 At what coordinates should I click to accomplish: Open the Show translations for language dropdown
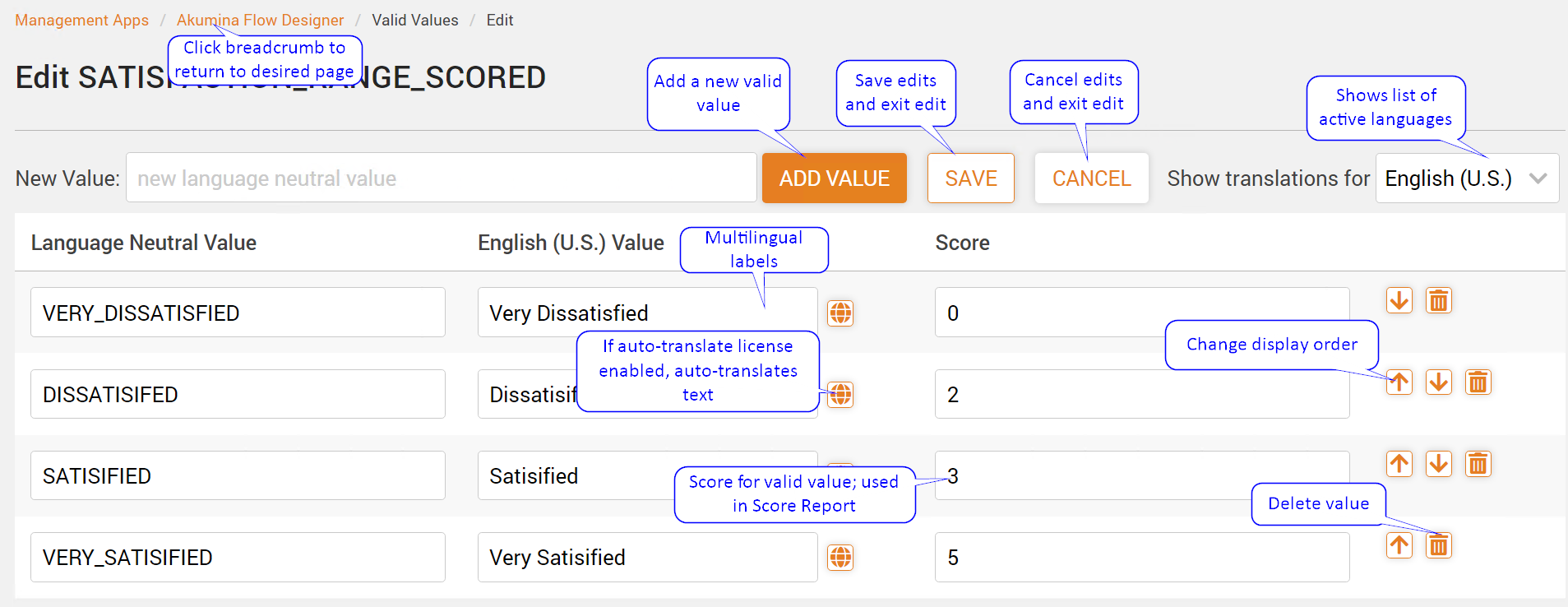[x=1468, y=178]
